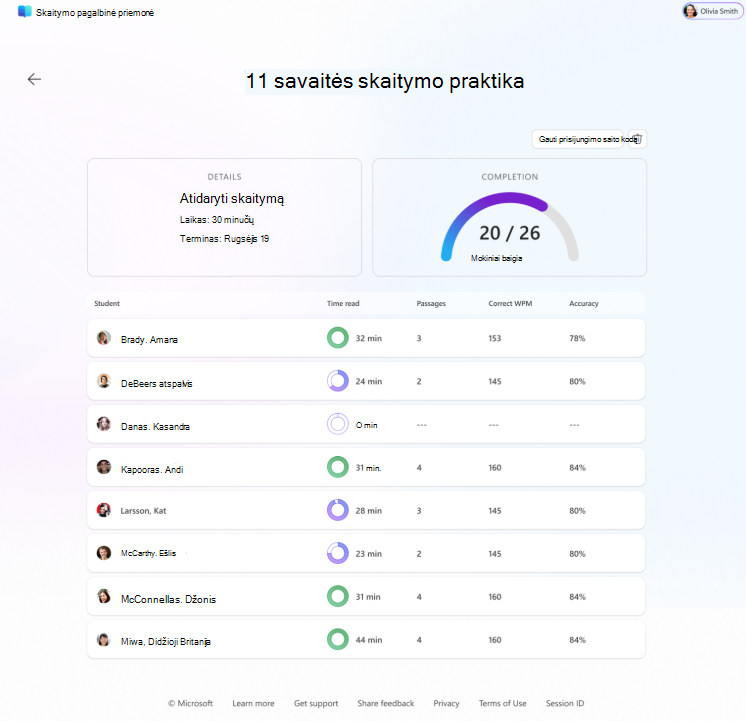This screenshot has width=746, height=721.
Task: Sort by the Passages column
Action: (431, 303)
